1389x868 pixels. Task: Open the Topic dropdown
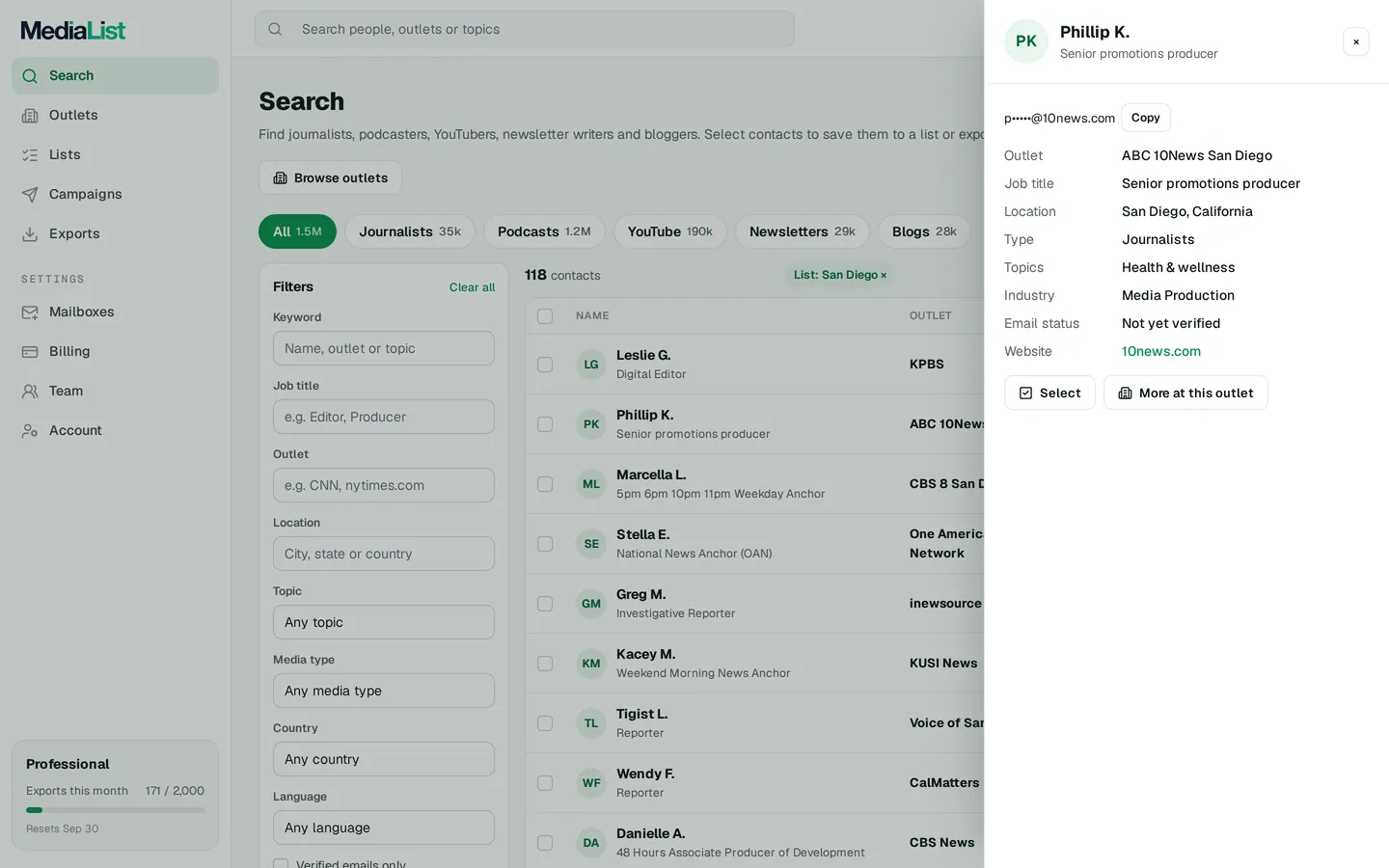click(384, 622)
